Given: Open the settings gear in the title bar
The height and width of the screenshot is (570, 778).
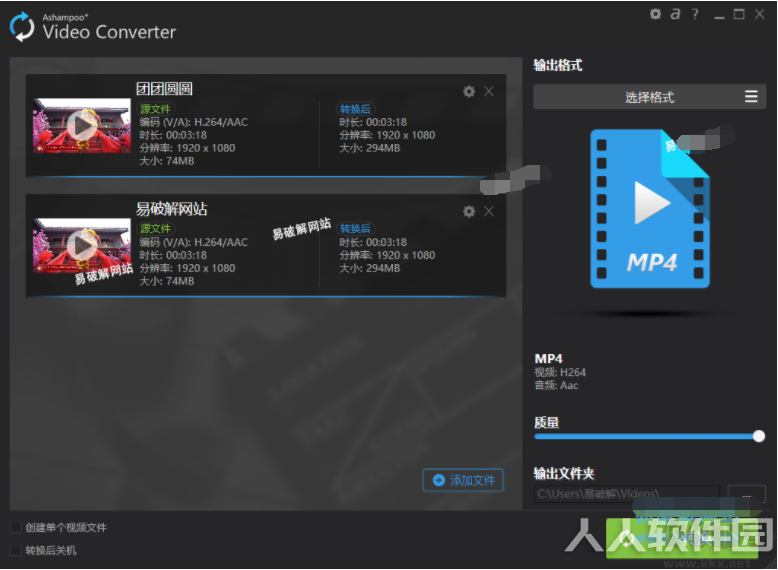Looking at the screenshot, I should point(655,14).
